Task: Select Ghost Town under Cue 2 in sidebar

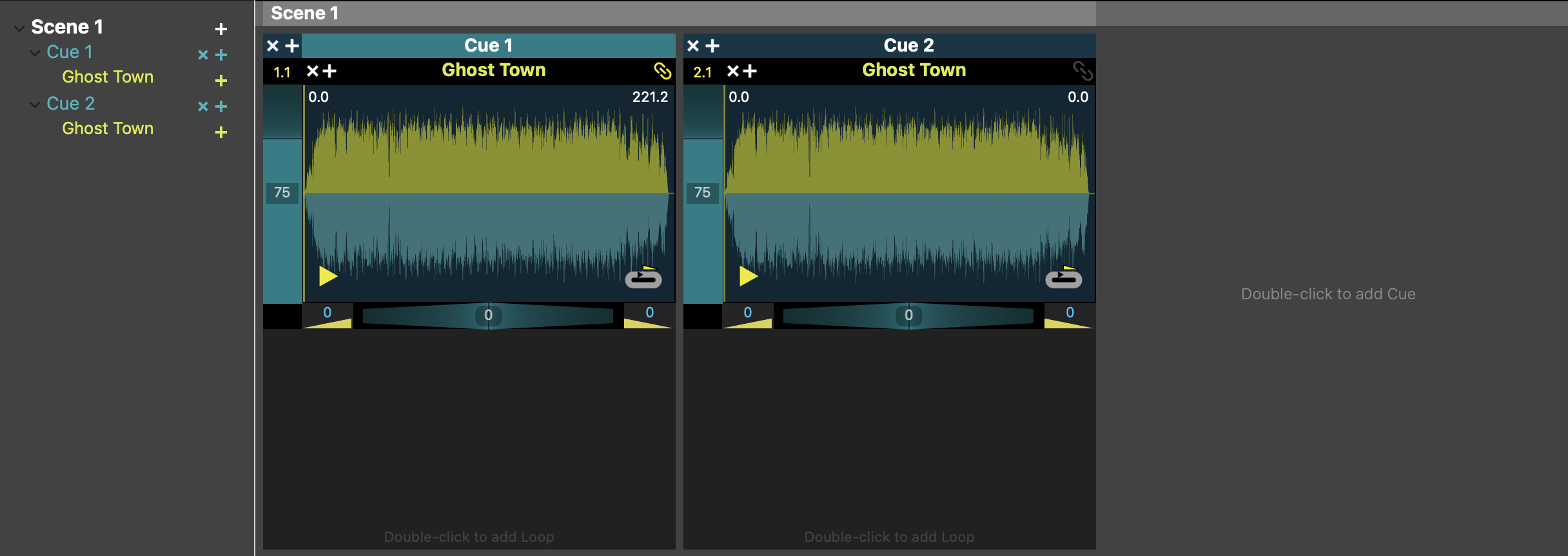Action: (108, 128)
